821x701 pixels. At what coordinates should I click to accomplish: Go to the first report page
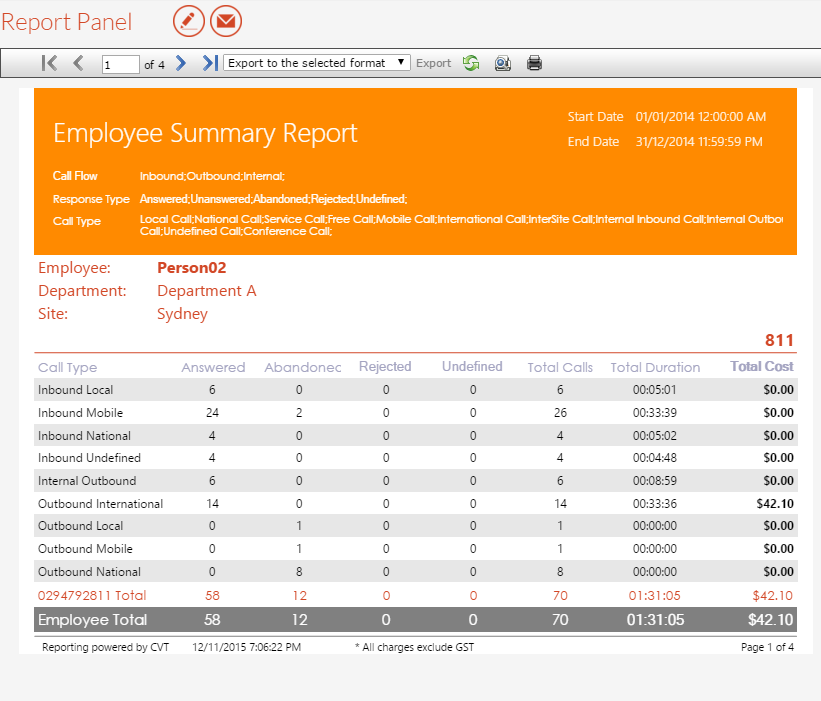(49, 63)
